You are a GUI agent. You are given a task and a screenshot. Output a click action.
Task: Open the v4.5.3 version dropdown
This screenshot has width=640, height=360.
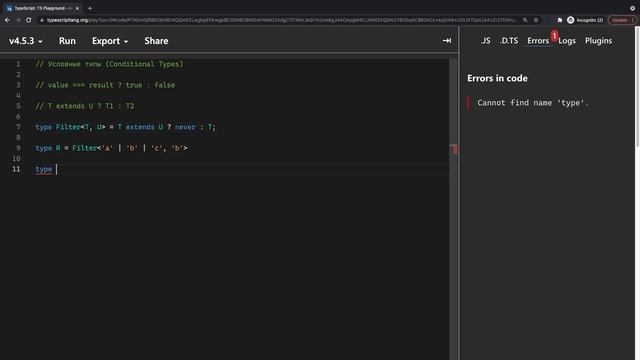coord(25,41)
